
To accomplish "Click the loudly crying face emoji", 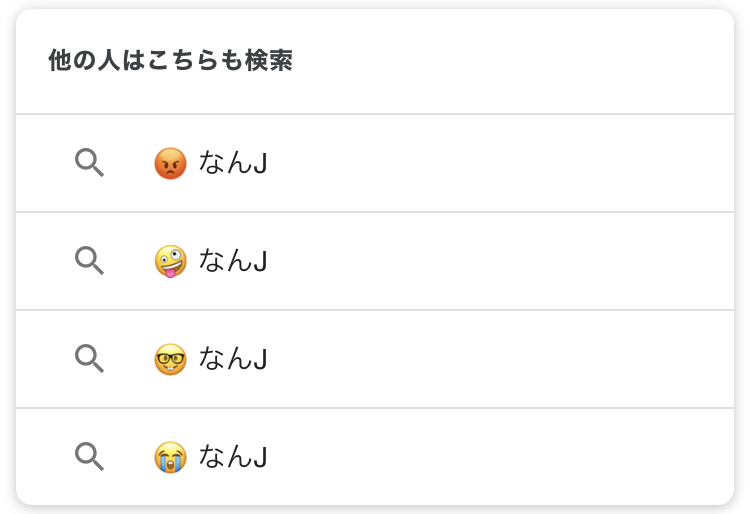I will (x=171, y=457).
